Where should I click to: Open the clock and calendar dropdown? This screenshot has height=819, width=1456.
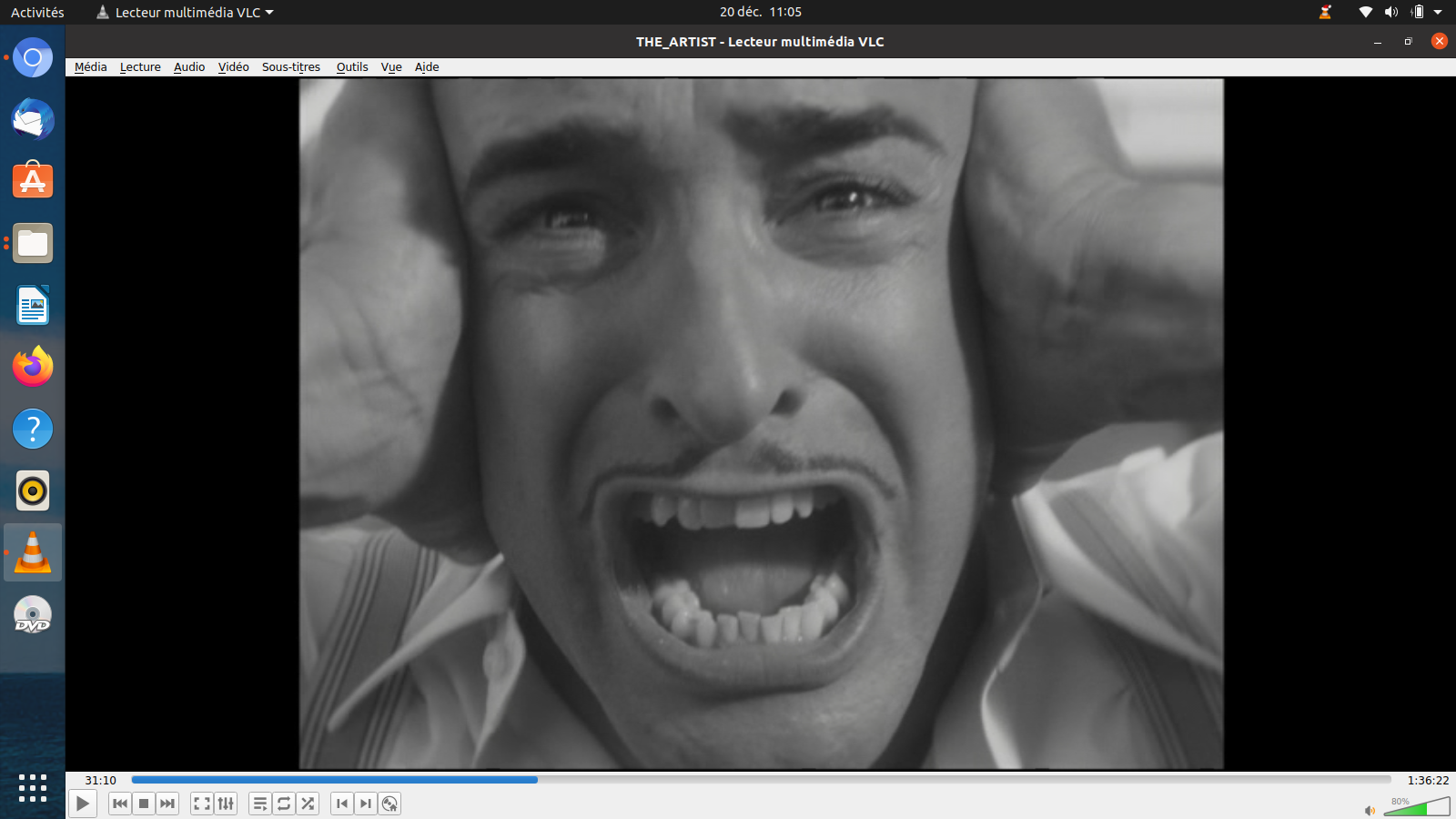[760, 12]
